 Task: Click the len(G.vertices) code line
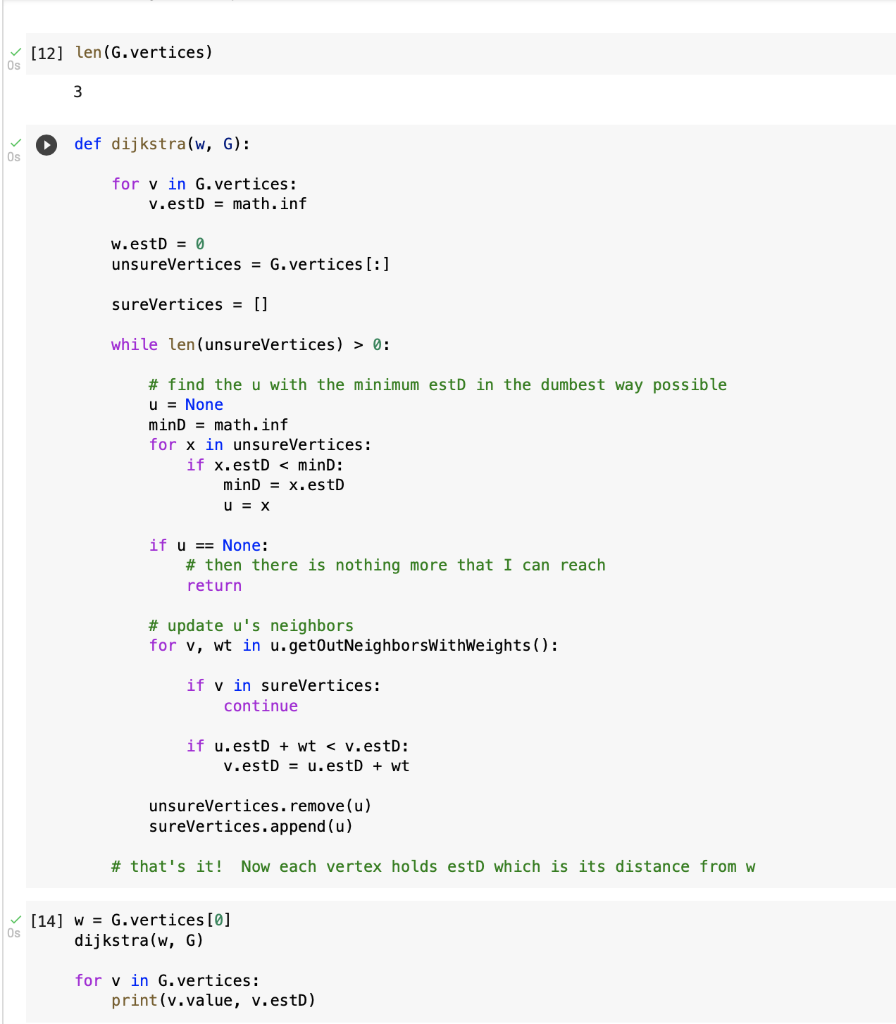pyautogui.click(x=144, y=52)
